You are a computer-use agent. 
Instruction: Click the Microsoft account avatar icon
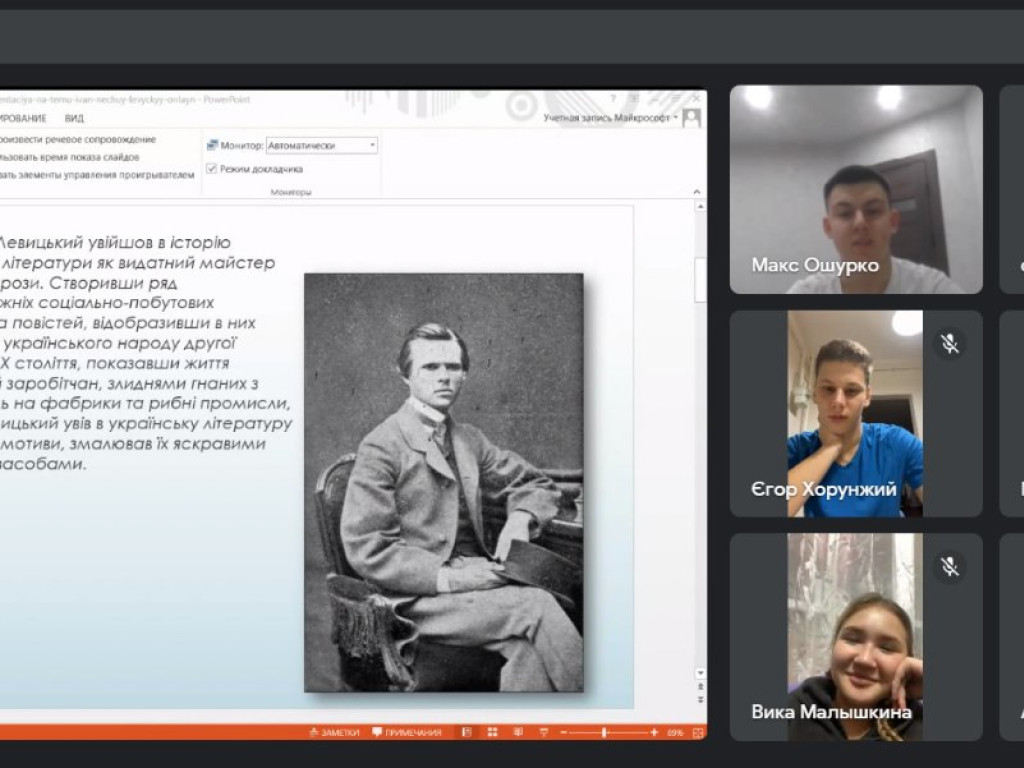coord(691,118)
